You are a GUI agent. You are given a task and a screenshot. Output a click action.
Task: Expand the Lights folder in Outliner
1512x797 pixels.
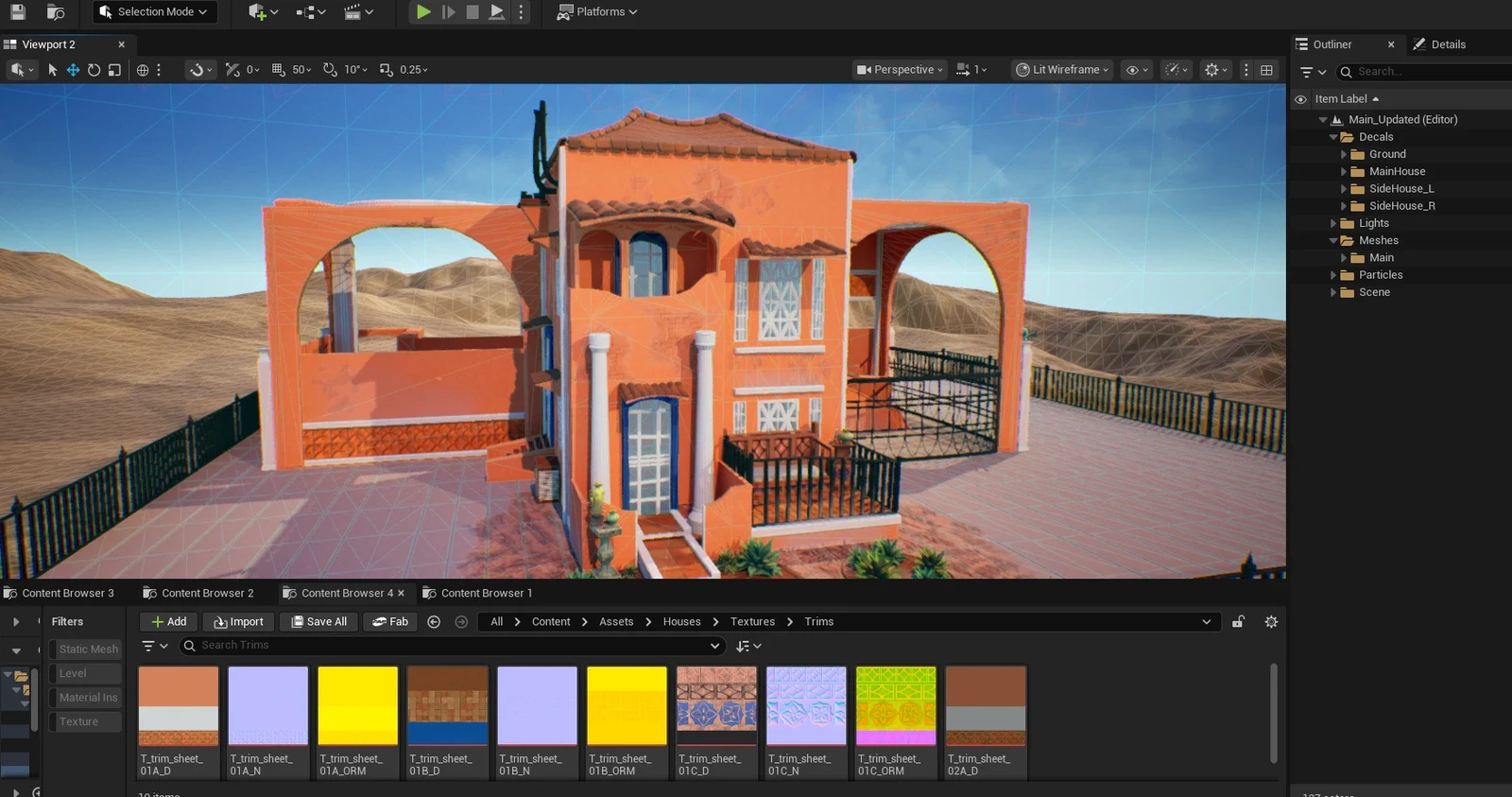point(1333,224)
